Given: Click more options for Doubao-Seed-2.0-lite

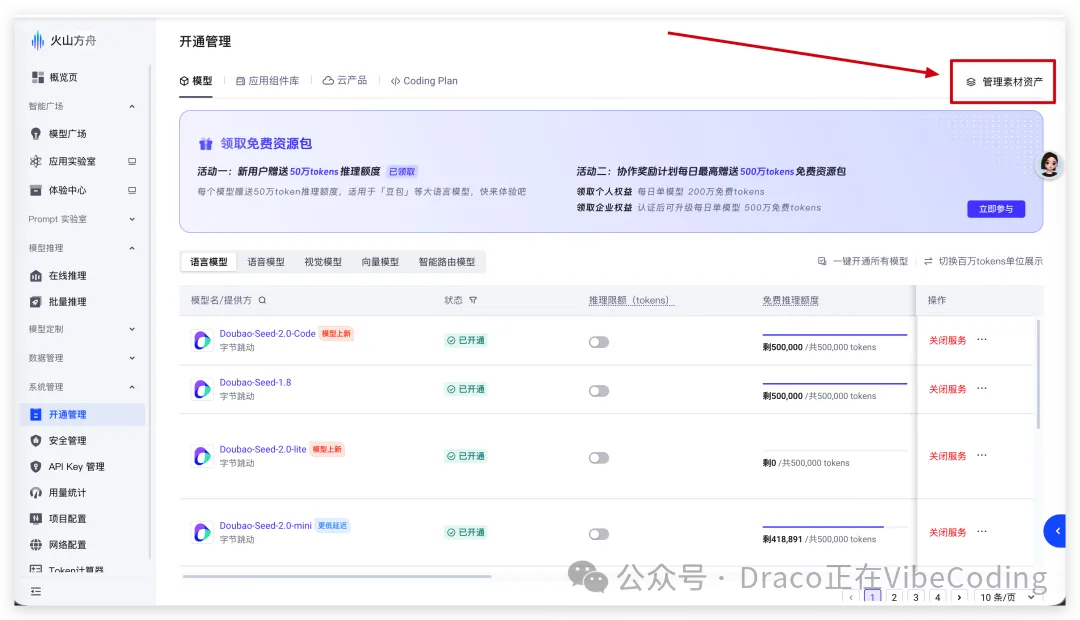Looking at the screenshot, I should pyautogui.click(x=982, y=455).
